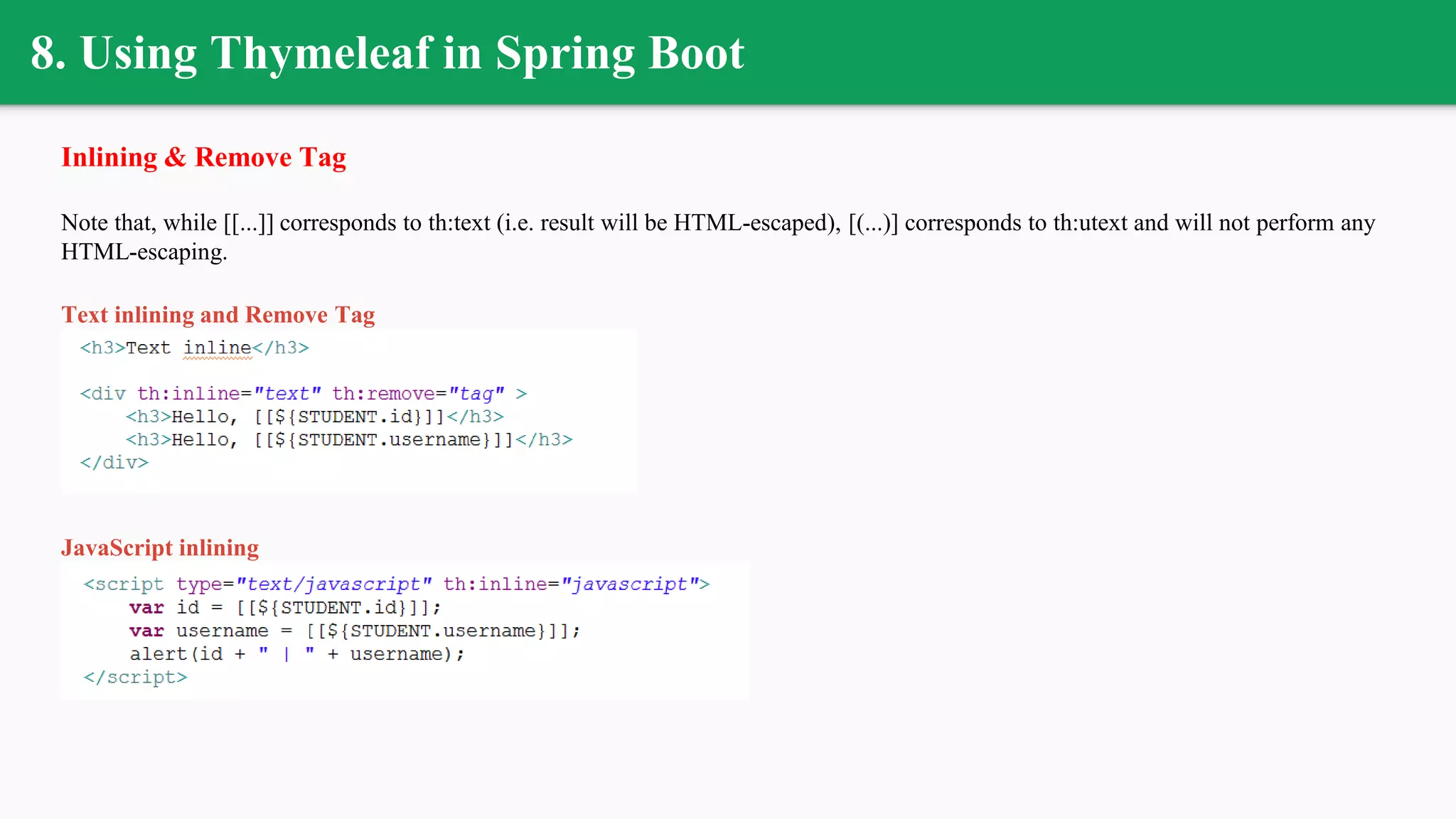Click the alert(id + " | " + username) line
Viewport: 1456px width, 819px height.
tap(296, 654)
